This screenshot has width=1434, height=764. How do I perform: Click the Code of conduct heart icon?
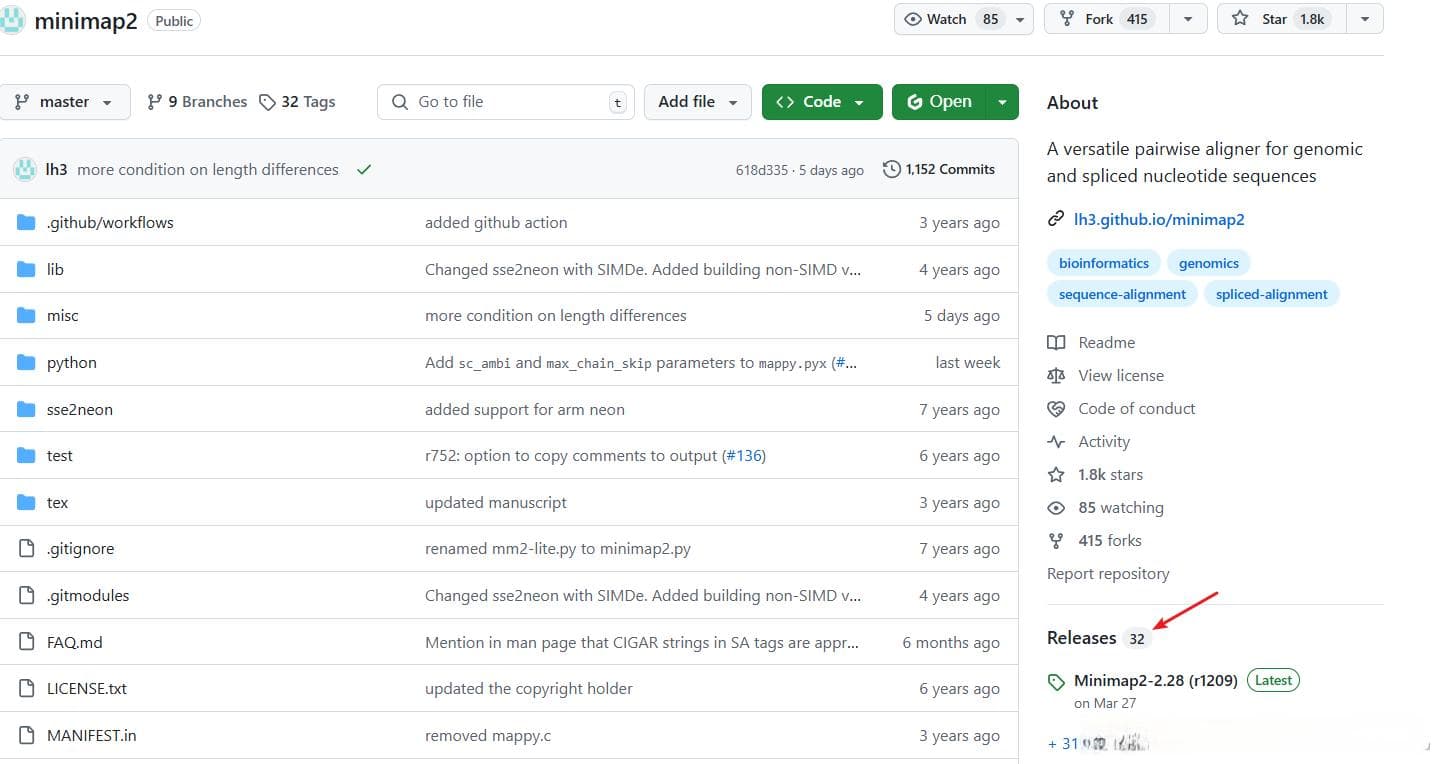[1056, 408]
